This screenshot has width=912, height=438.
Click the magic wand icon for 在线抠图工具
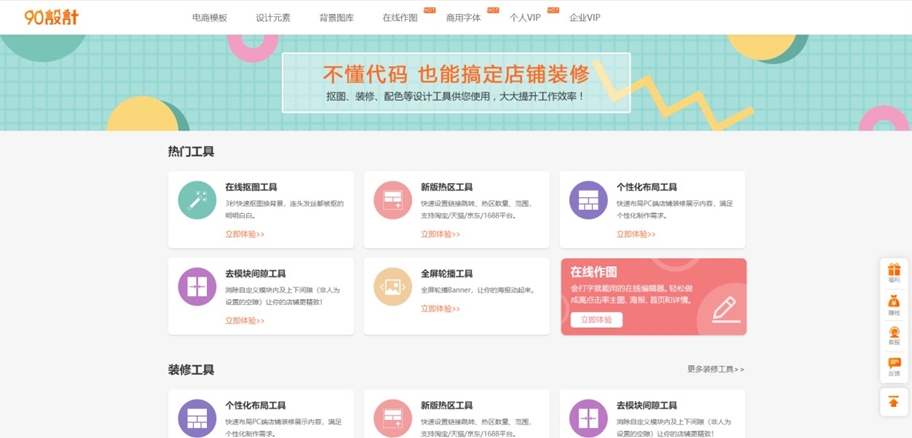pos(197,200)
